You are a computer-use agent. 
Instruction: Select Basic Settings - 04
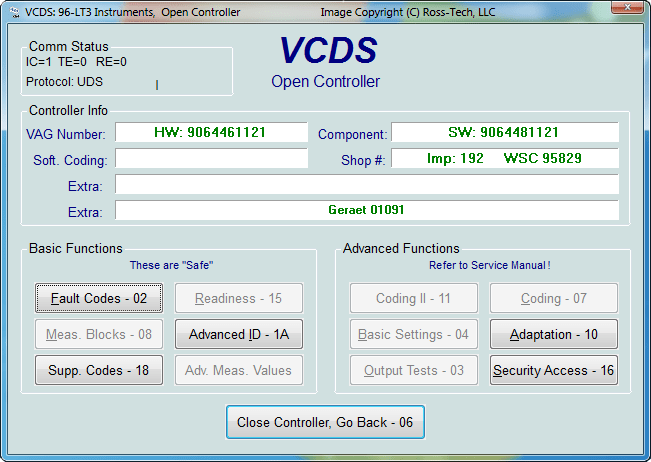point(413,334)
